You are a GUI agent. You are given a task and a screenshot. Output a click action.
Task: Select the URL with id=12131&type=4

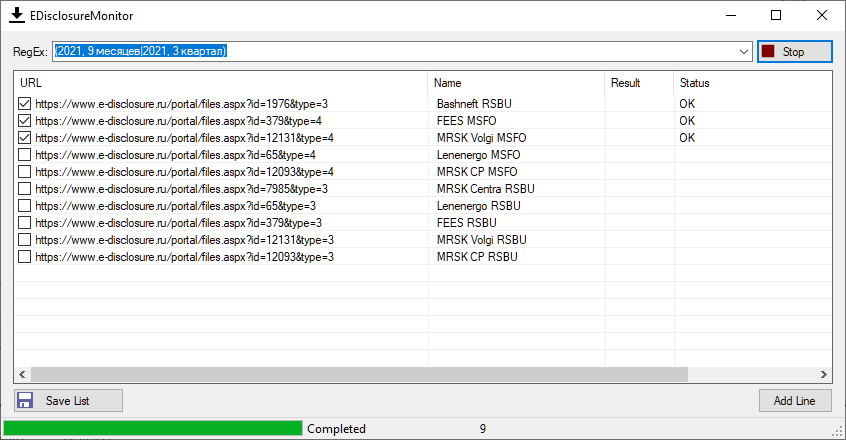[184, 138]
